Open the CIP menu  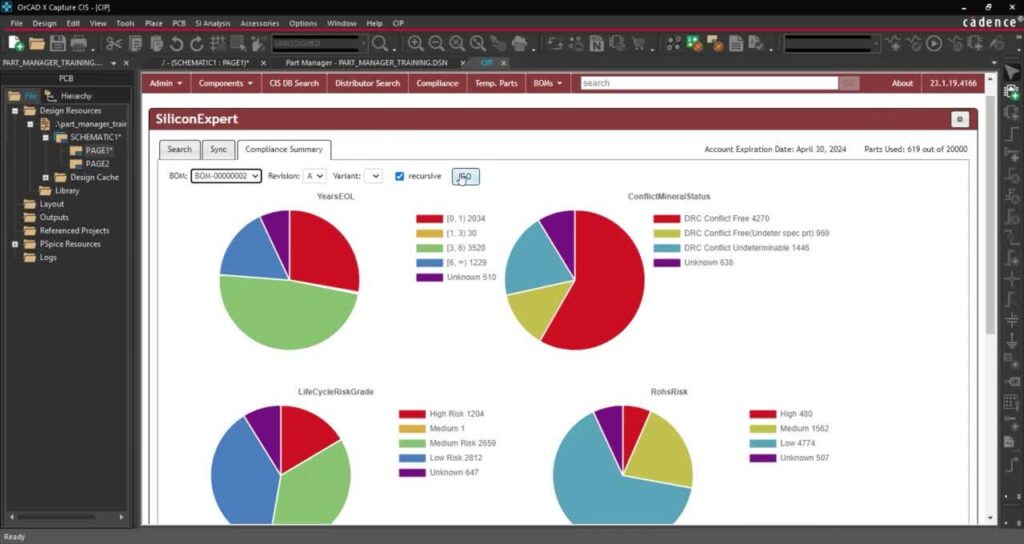coord(398,24)
